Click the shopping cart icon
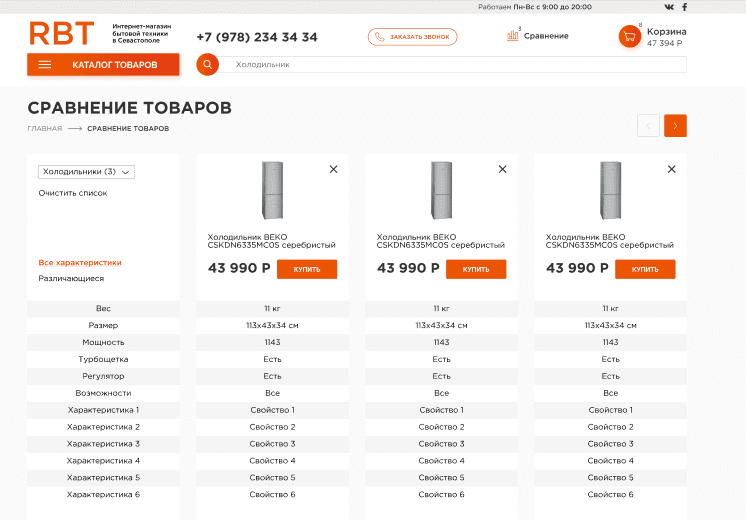Screen dimensions: 746x523 coord(629,37)
